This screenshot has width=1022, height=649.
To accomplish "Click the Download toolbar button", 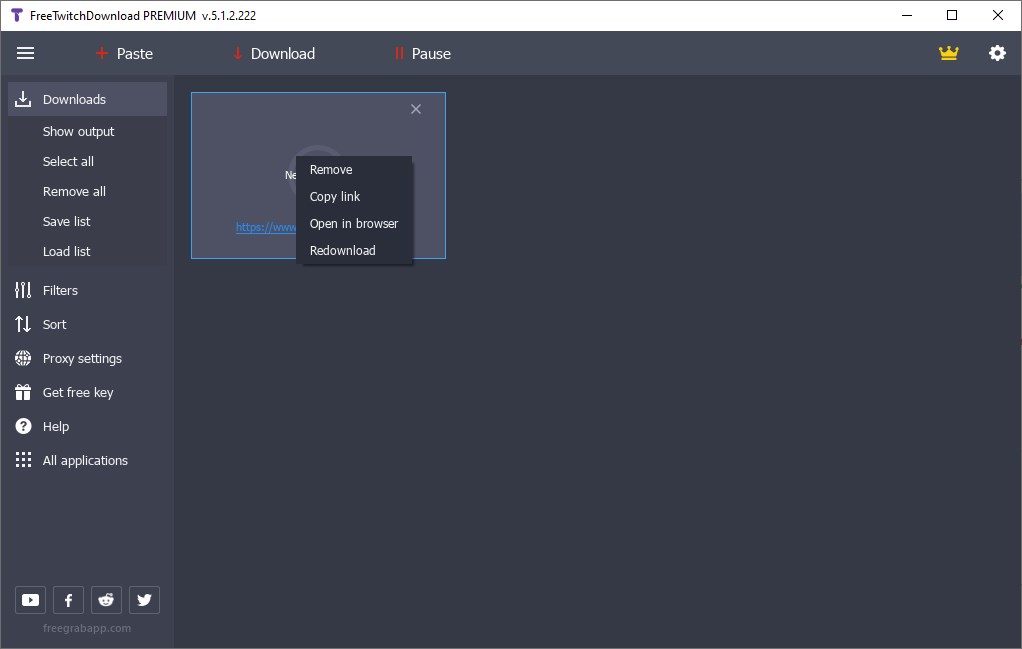I will 274,53.
